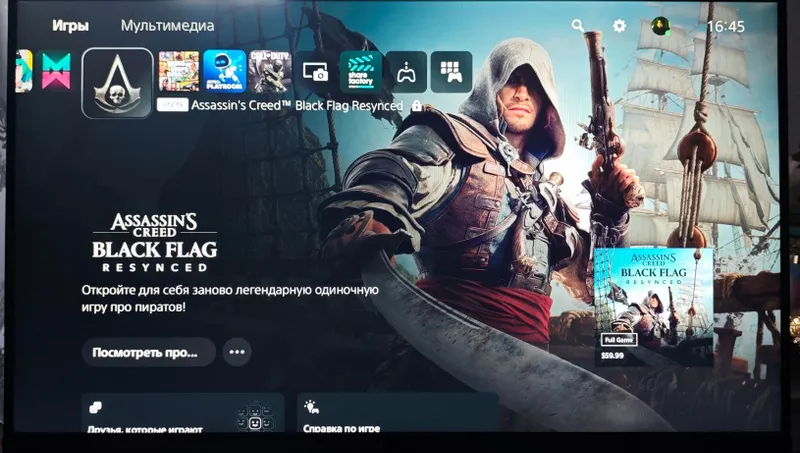The image size is (800, 453).
Task: Click the Assassin's Creed Black Flag Resynced title text
Action: [297, 106]
